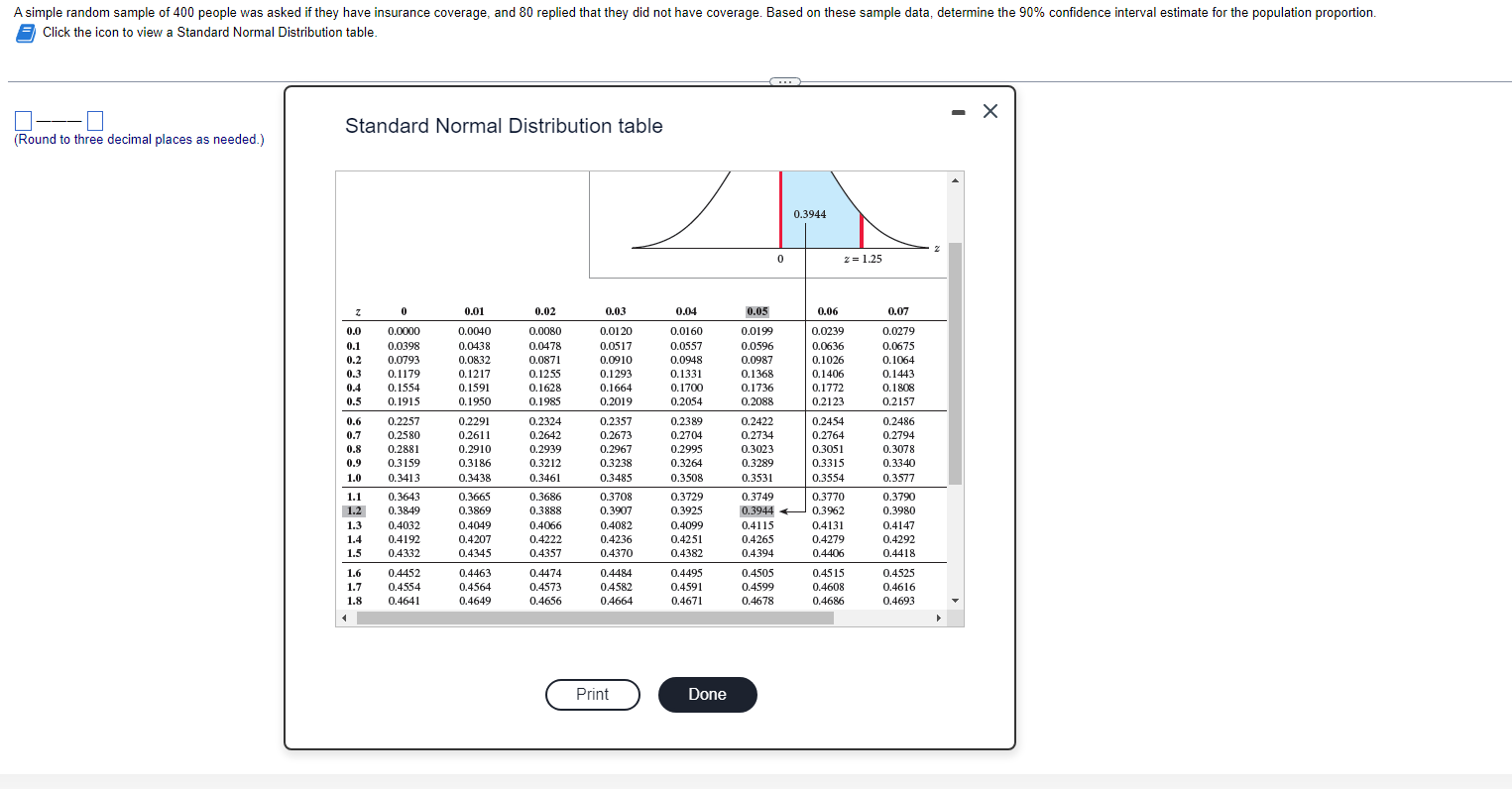Click Done to dismiss the table
The image size is (1512, 789).
pyautogui.click(x=707, y=695)
